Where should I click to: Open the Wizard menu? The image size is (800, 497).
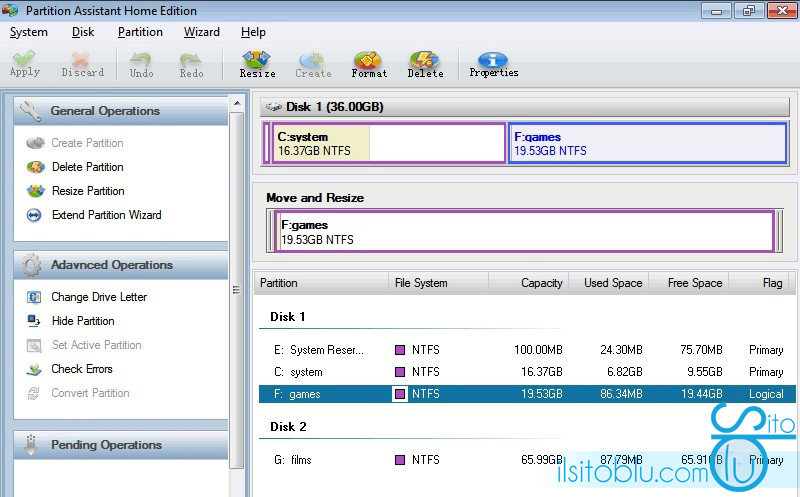(202, 32)
